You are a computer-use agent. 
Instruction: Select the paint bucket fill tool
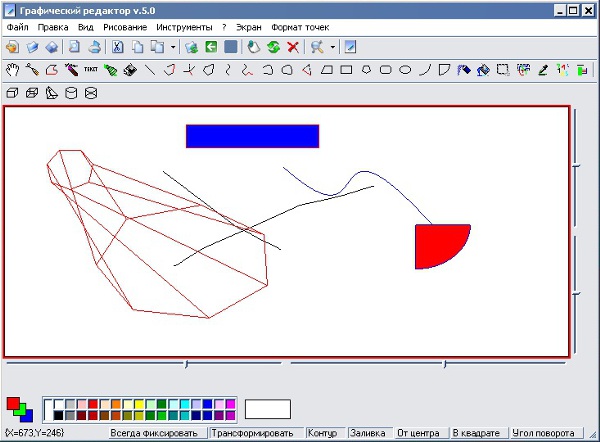[x=484, y=70]
